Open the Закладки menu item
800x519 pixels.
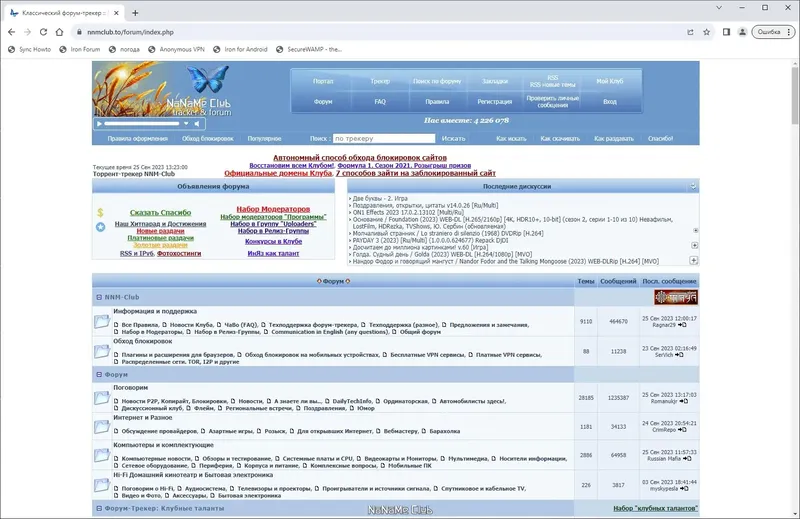click(x=494, y=81)
